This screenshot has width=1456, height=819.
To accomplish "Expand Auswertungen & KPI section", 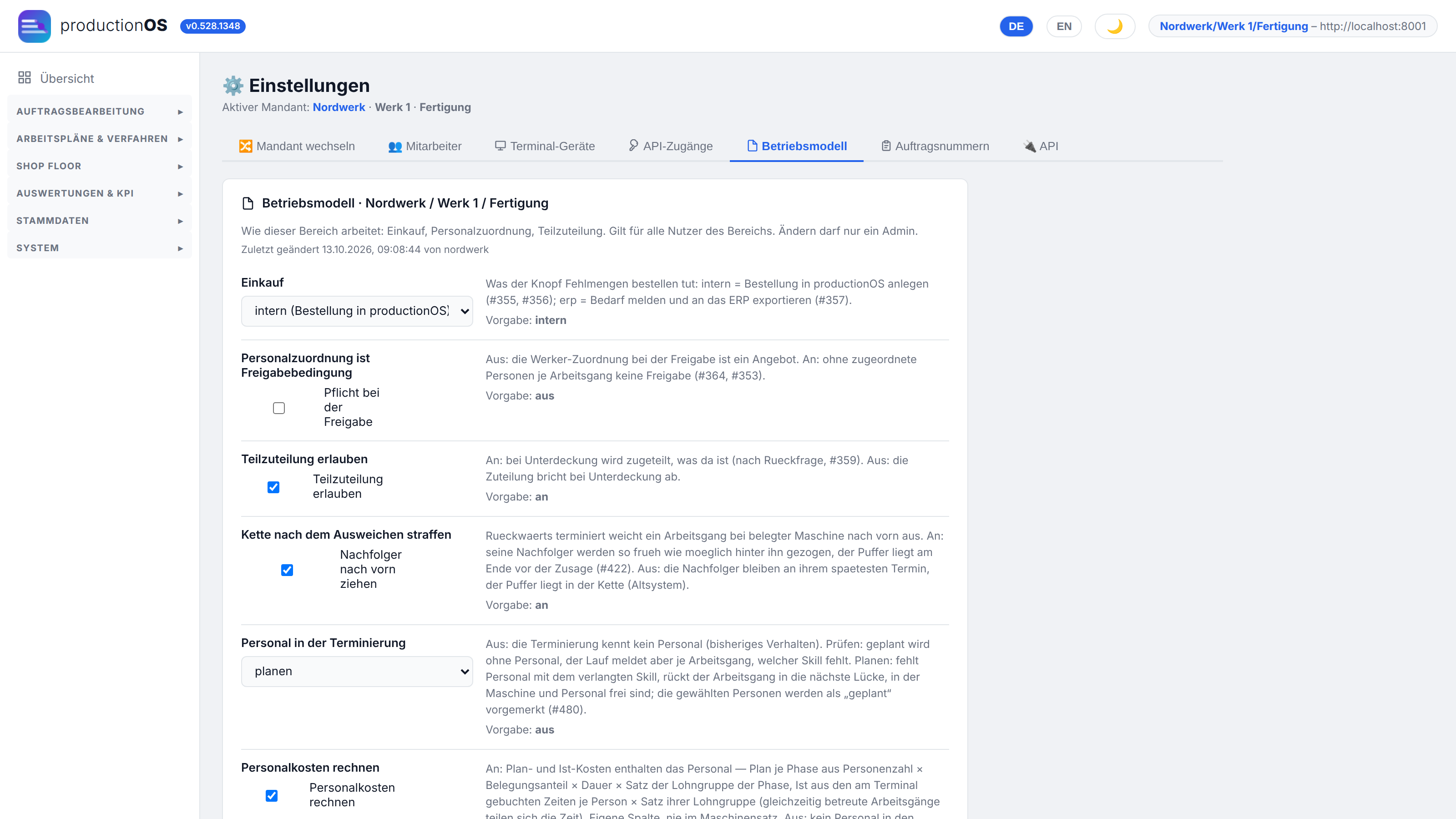I will click(100, 193).
